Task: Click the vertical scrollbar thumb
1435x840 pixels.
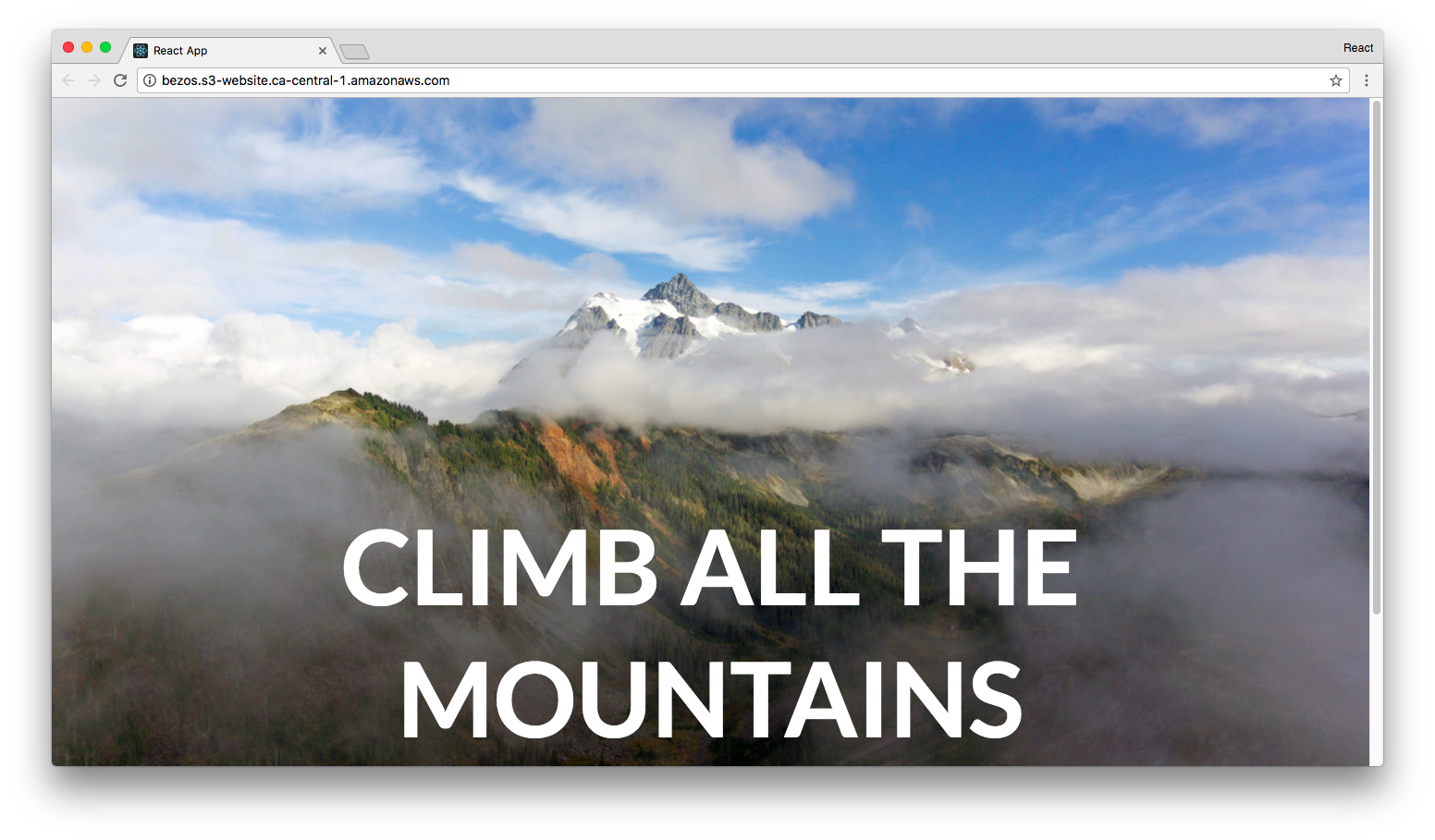Action: [x=1377, y=357]
